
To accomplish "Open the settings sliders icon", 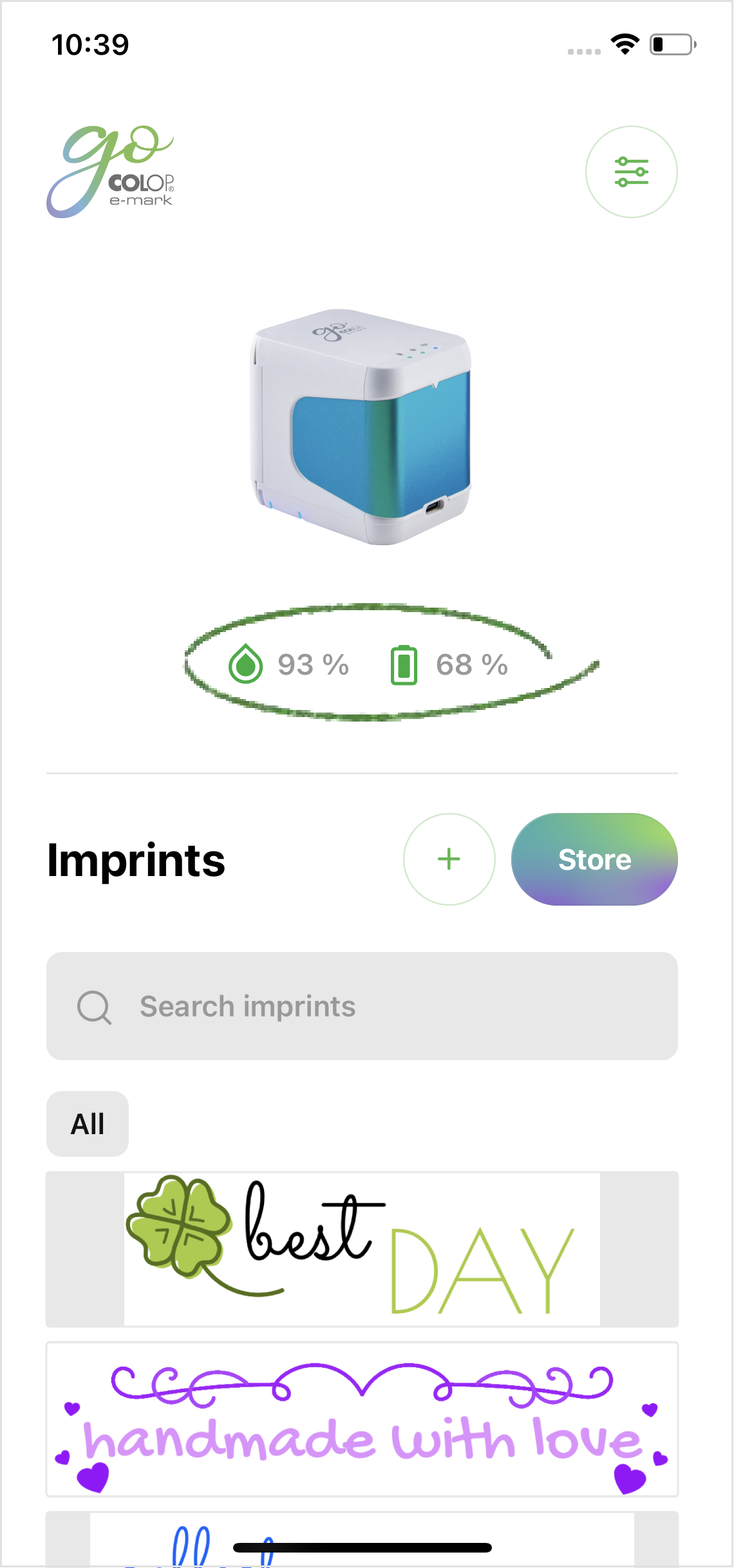I will click(631, 172).
